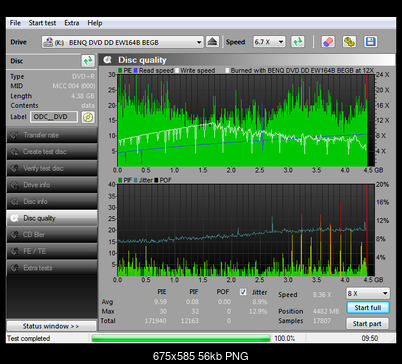Click the Start full button
This screenshot has width=402, height=364.
(368, 308)
